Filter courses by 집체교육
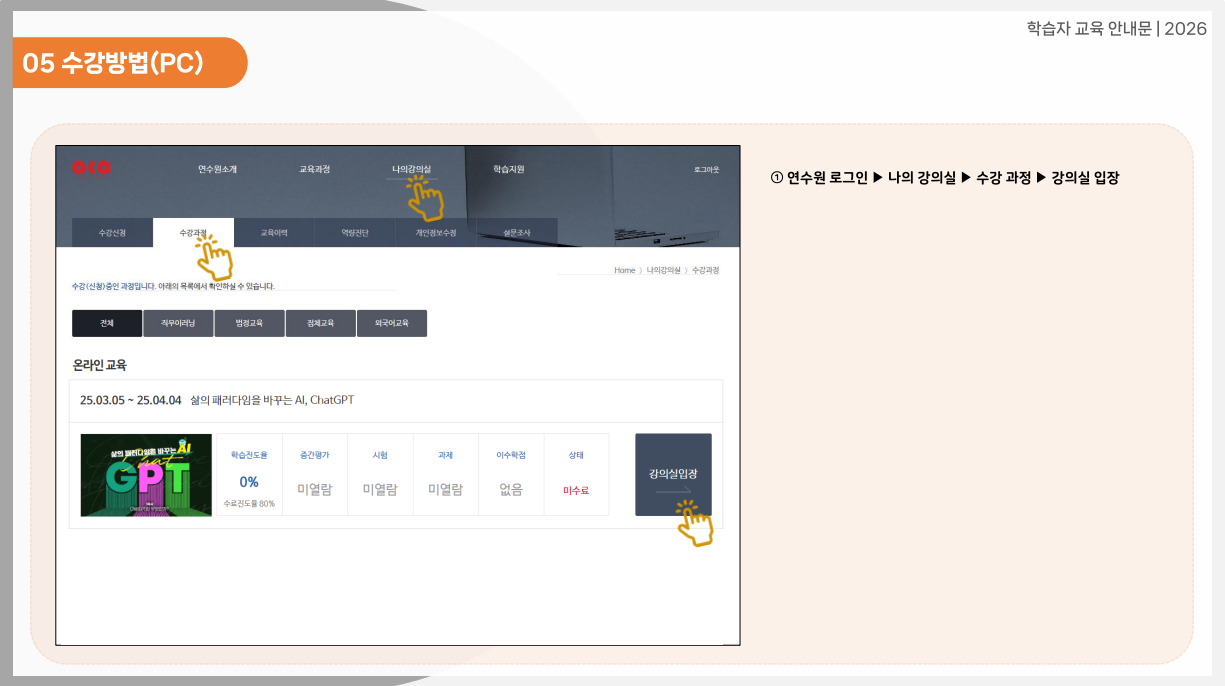The width and height of the screenshot is (1225, 686). (320, 324)
